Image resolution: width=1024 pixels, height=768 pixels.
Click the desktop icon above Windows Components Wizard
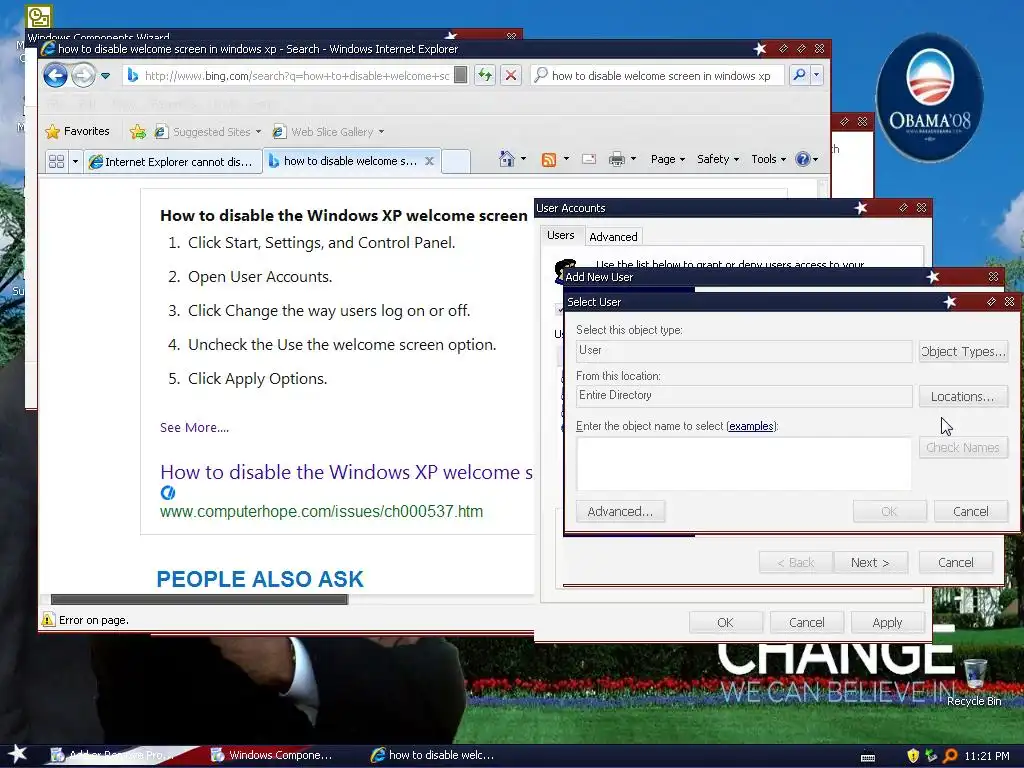39,16
